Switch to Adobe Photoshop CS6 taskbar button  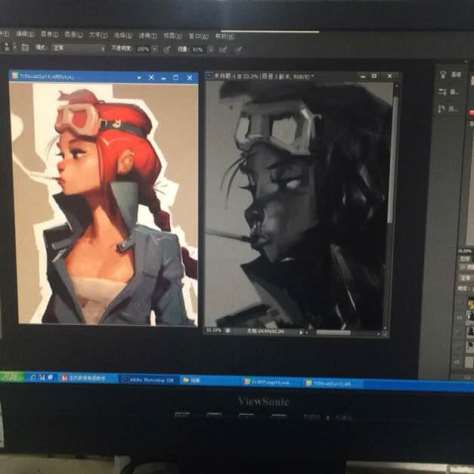tap(148, 380)
